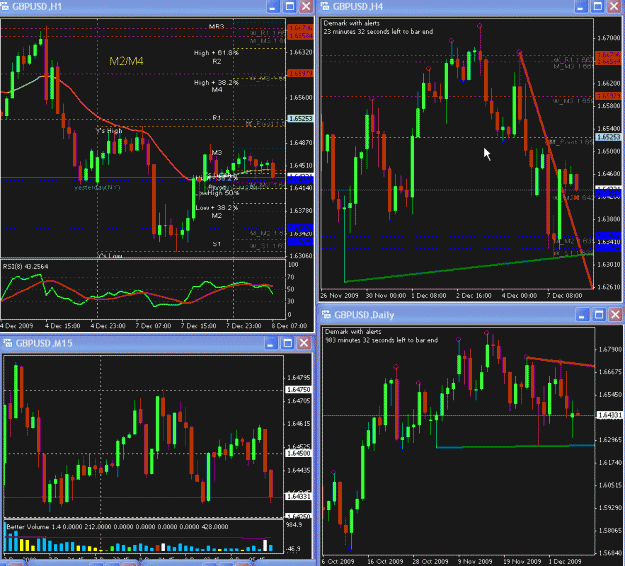The width and height of the screenshot is (625, 566).
Task: Maximize the GBPUSD,H1 chart window
Action: (x=290, y=6)
